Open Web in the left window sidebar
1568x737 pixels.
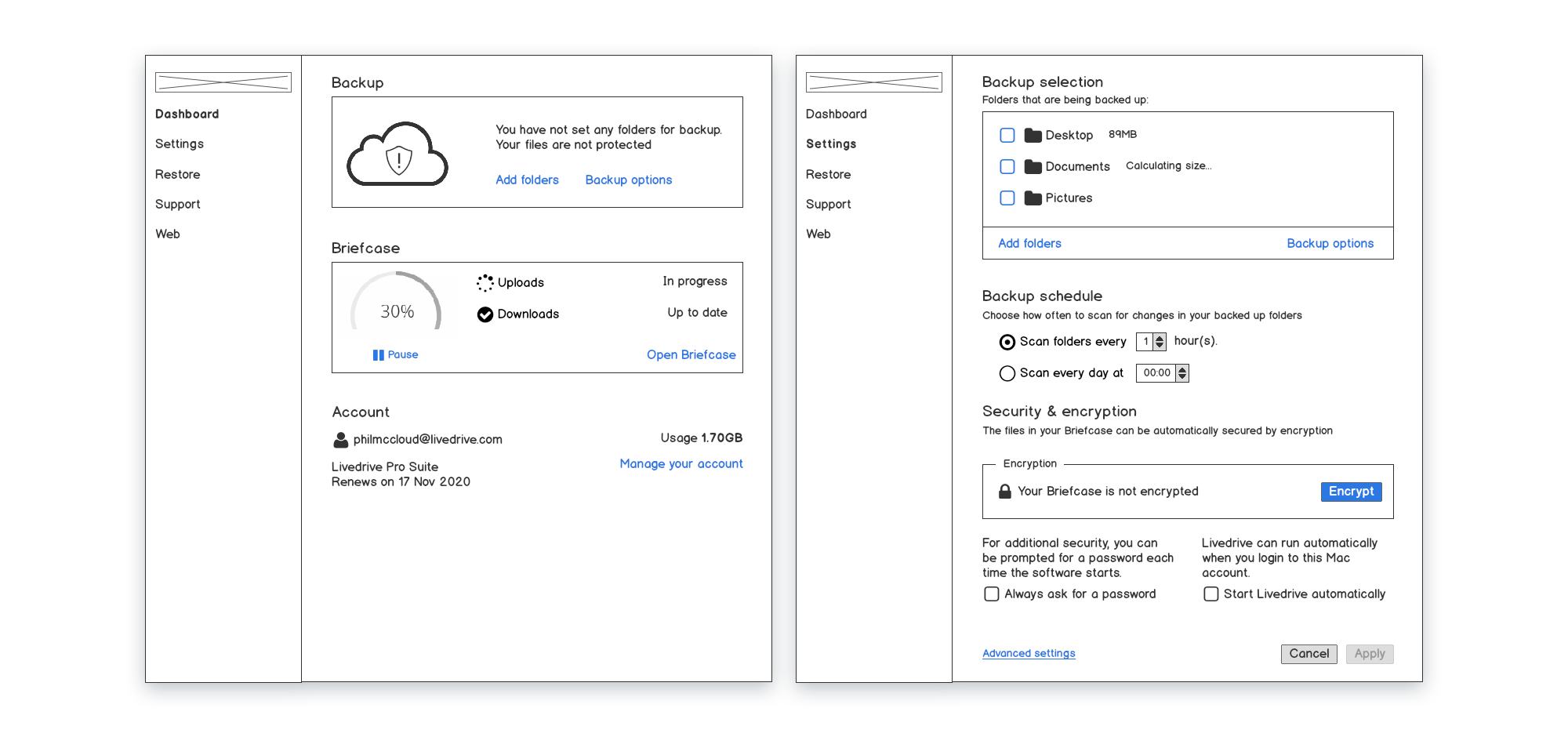point(168,234)
